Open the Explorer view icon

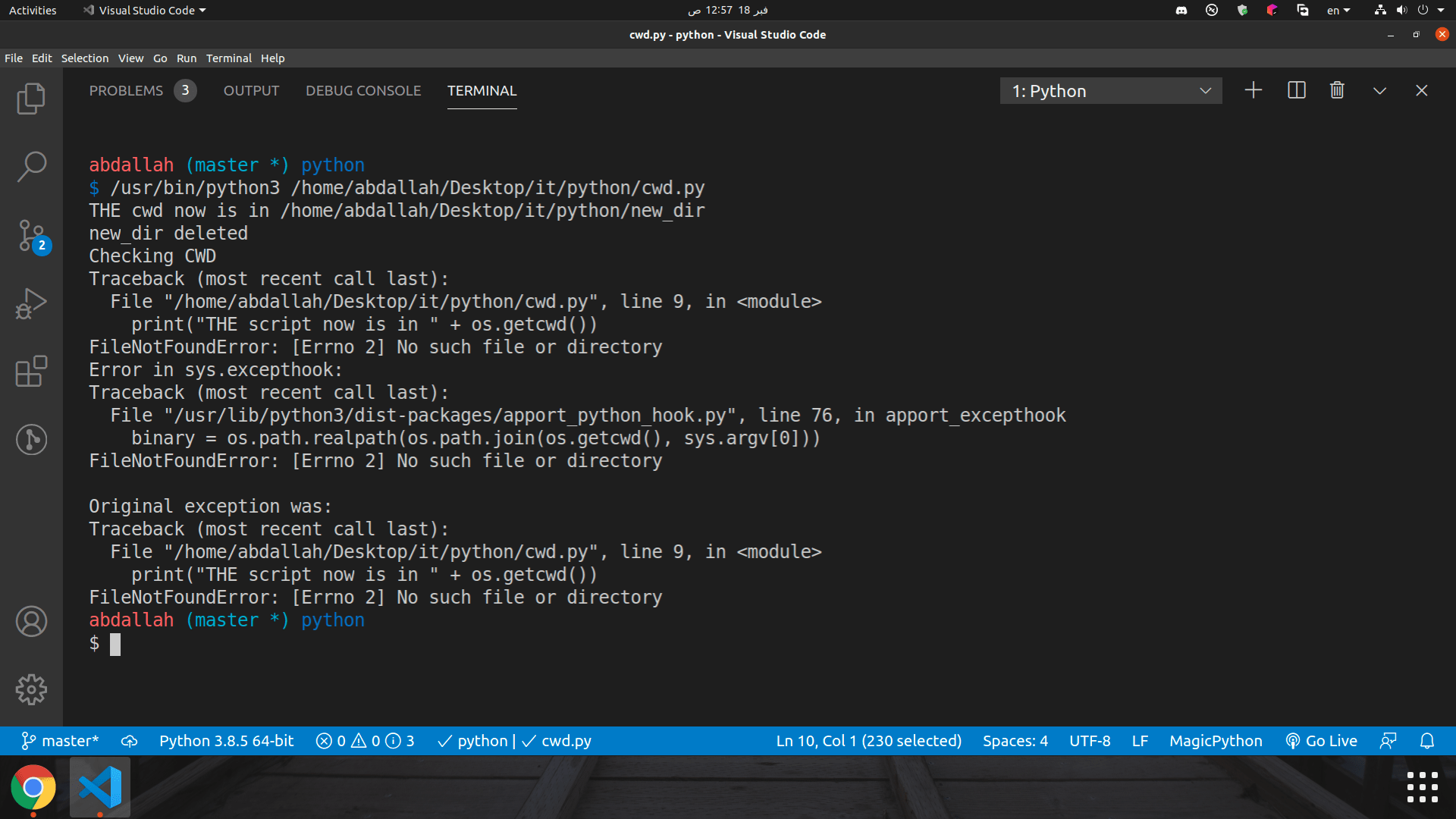tap(31, 99)
